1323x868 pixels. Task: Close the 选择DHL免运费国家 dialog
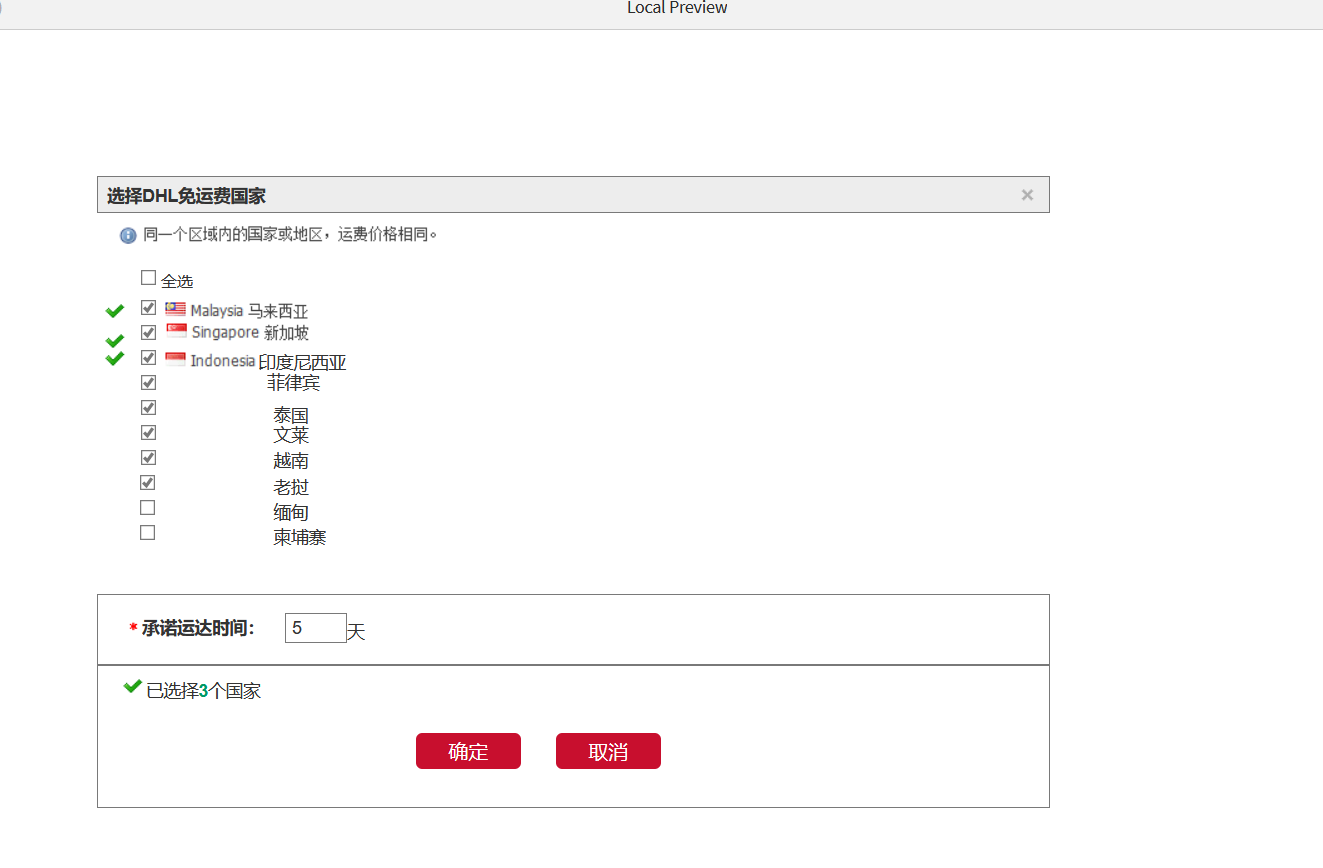[x=1027, y=195]
